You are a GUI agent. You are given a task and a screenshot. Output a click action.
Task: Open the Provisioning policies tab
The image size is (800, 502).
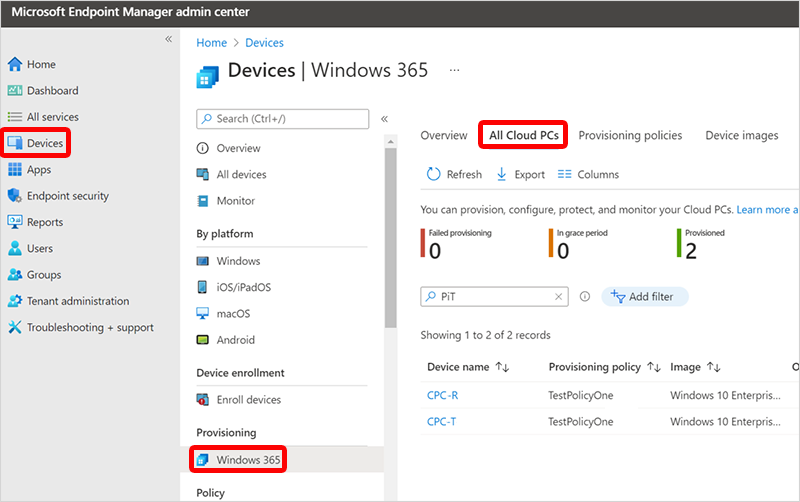(x=630, y=135)
